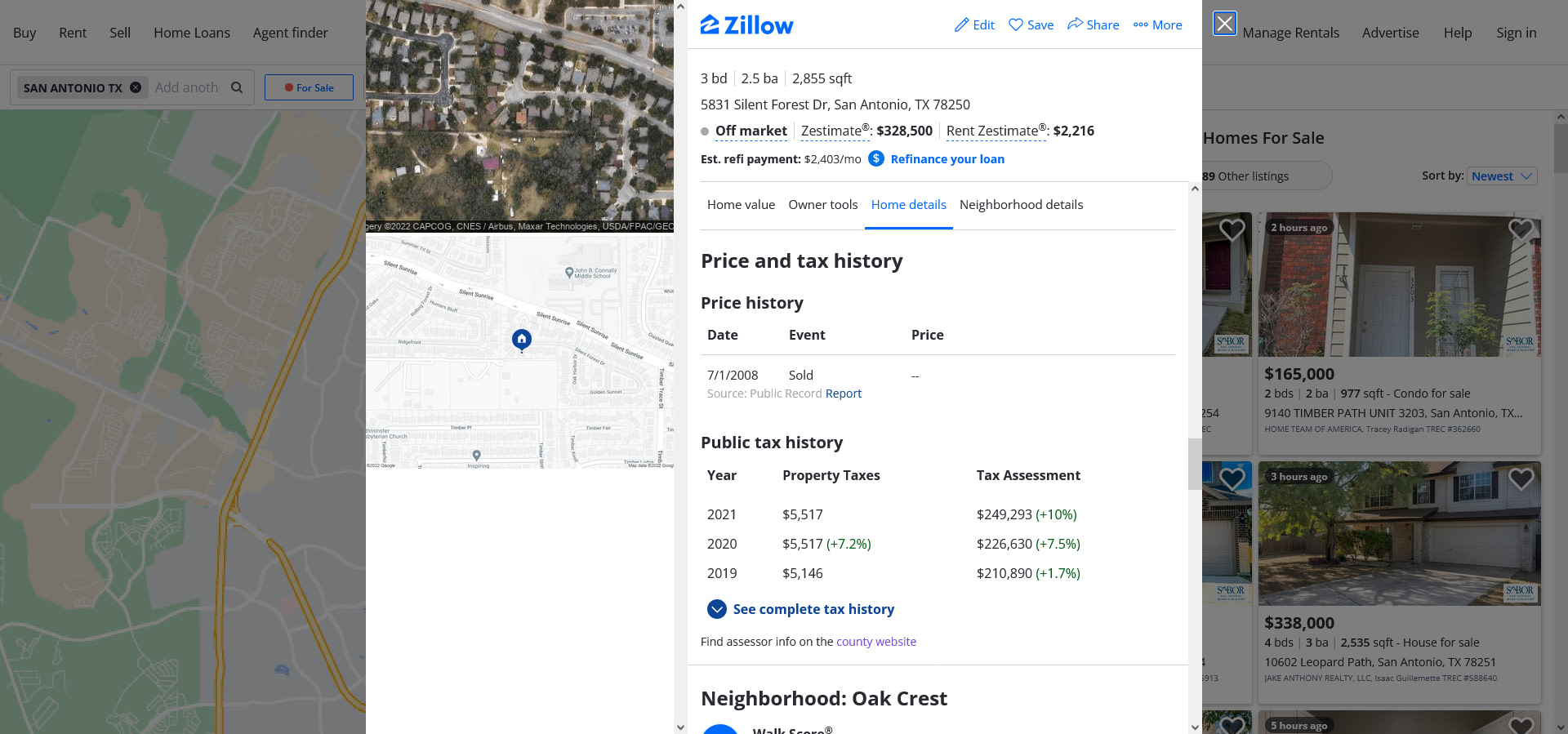Click 9140 Timber Path Unit 3203 address
1568x734 pixels.
click(1393, 413)
